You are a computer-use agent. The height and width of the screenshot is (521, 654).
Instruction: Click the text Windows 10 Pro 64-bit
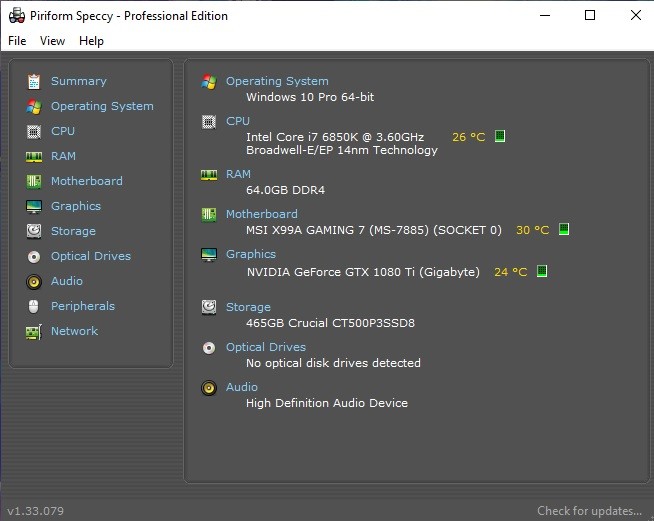click(x=310, y=97)
